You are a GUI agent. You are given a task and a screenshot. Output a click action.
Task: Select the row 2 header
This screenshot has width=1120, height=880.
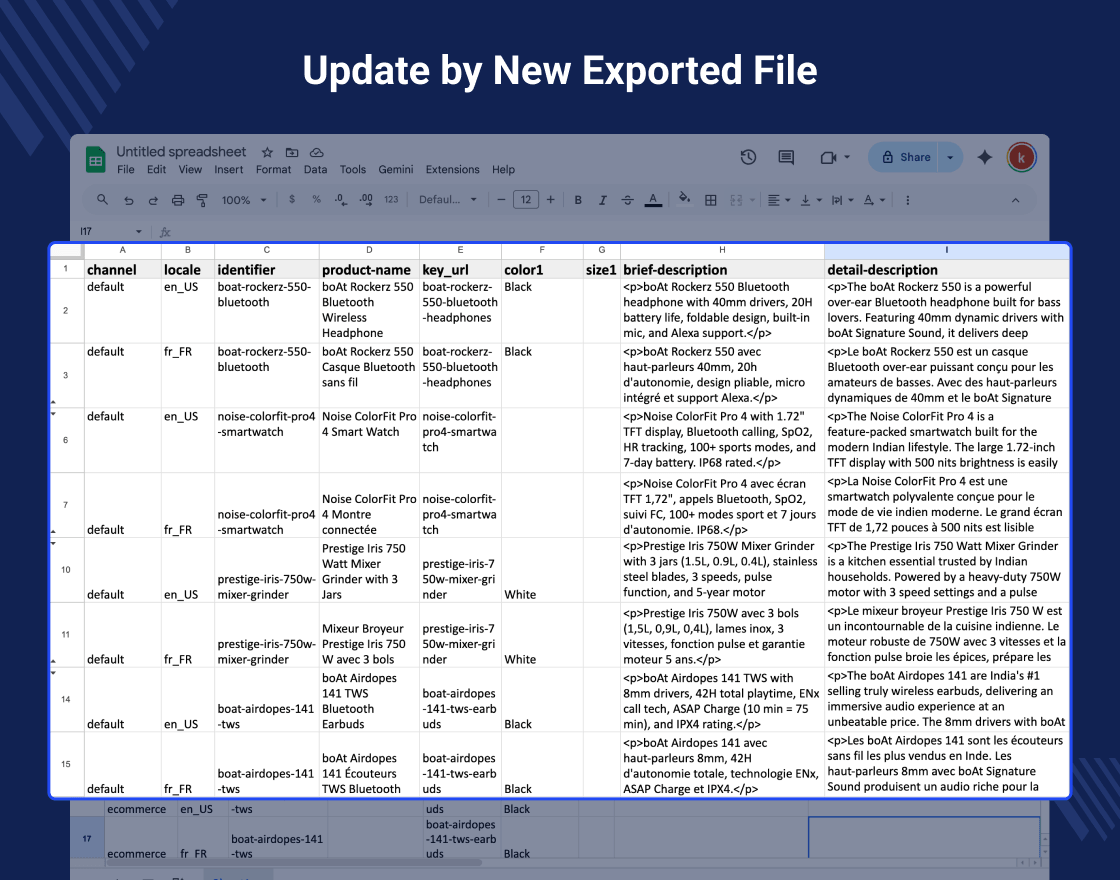click(66, 311)
